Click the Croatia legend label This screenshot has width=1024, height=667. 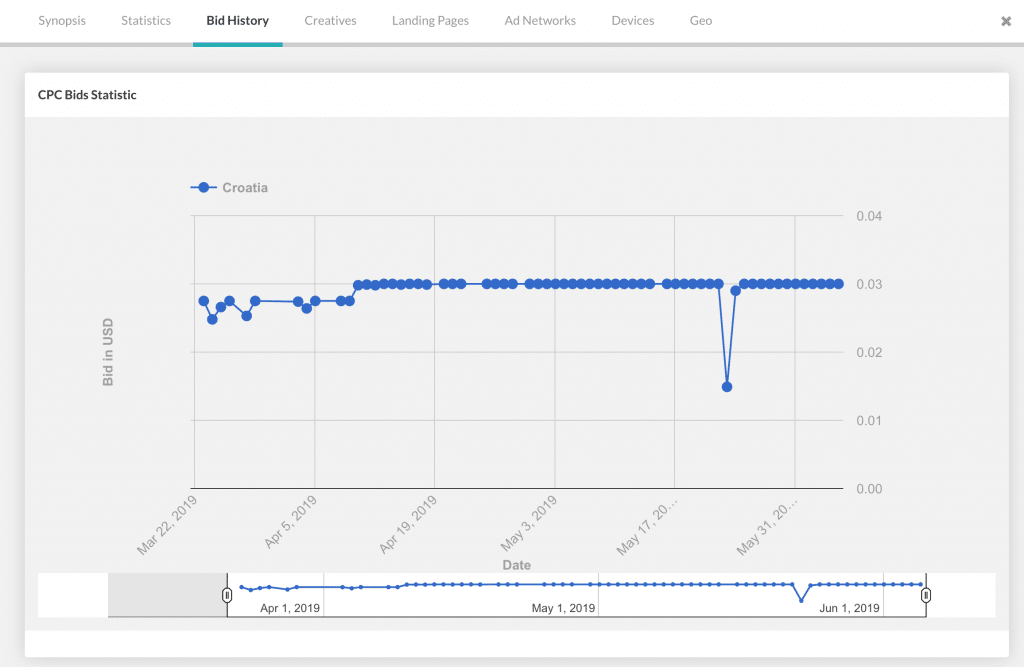pos(245,187)
